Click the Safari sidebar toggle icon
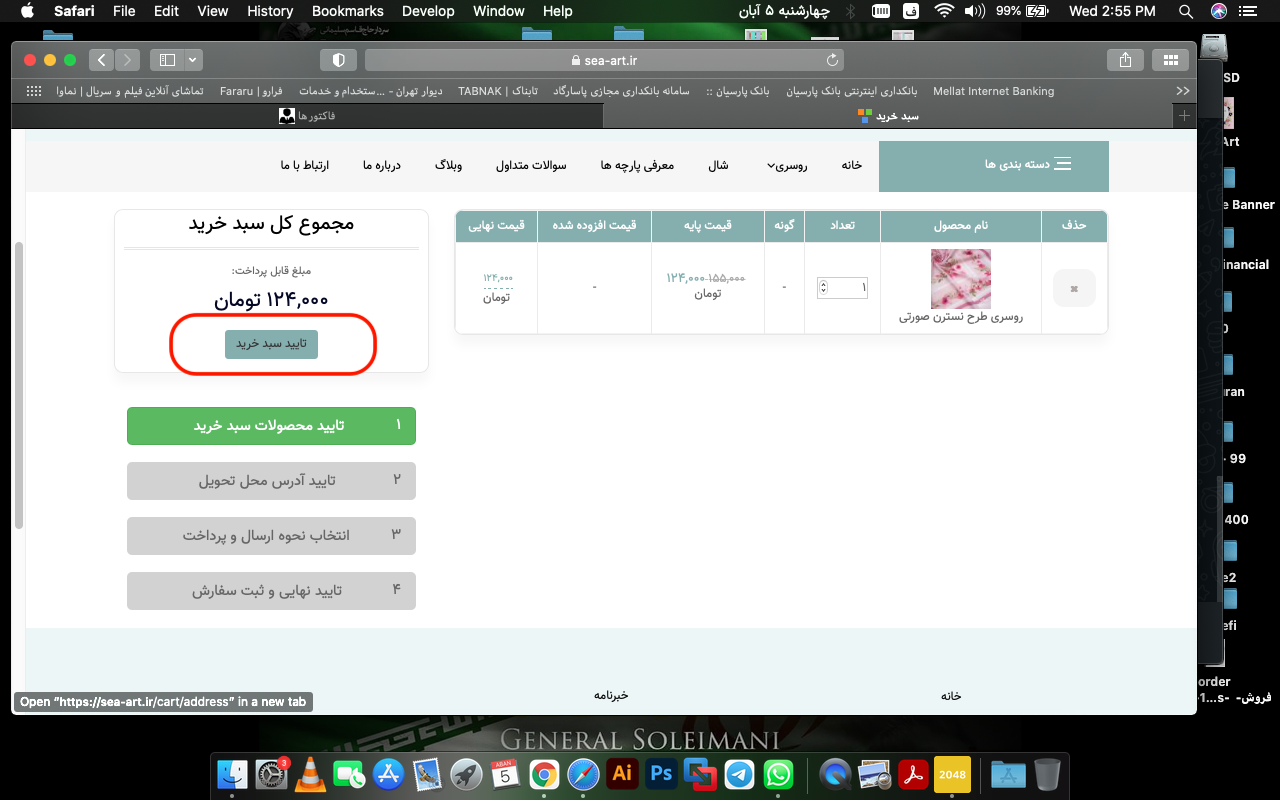 (167, 60)
